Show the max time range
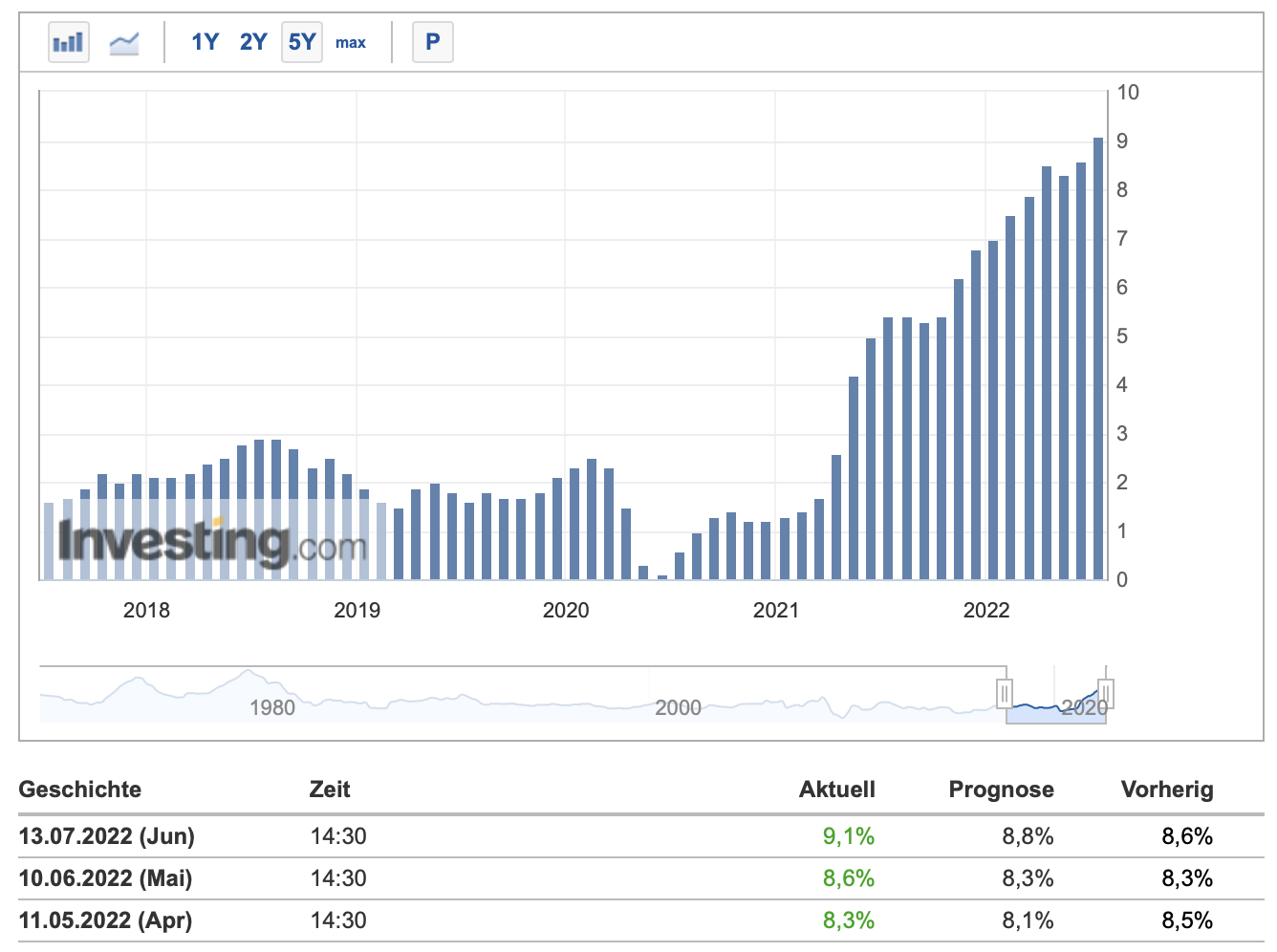Image resolution: width=1277 pixels, height=952 pixels. (351, 42)
